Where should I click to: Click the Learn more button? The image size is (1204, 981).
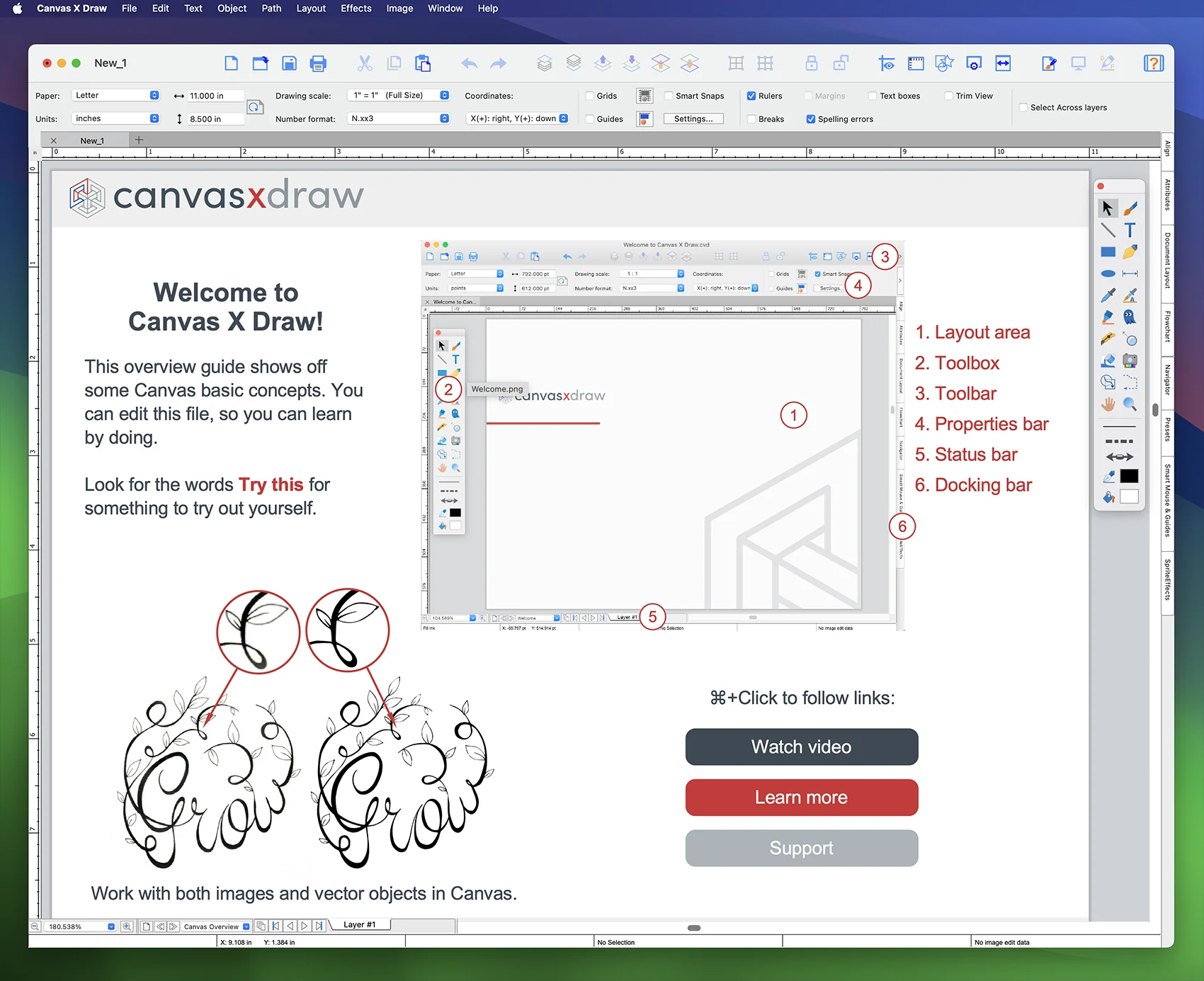[x=802, y=798]
